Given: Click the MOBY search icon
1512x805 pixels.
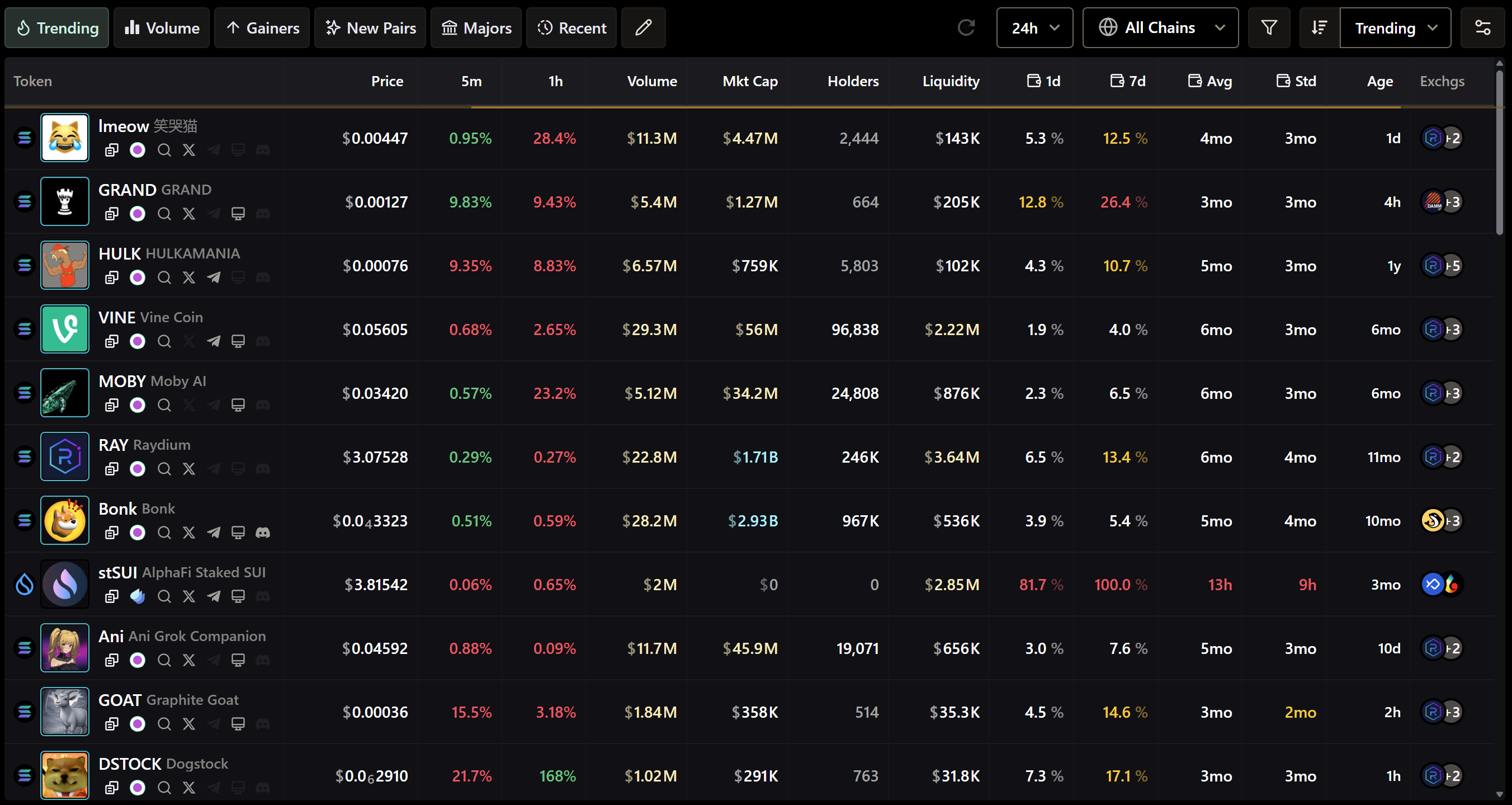Looking at the screenshot, I should [x=164, y=405].
